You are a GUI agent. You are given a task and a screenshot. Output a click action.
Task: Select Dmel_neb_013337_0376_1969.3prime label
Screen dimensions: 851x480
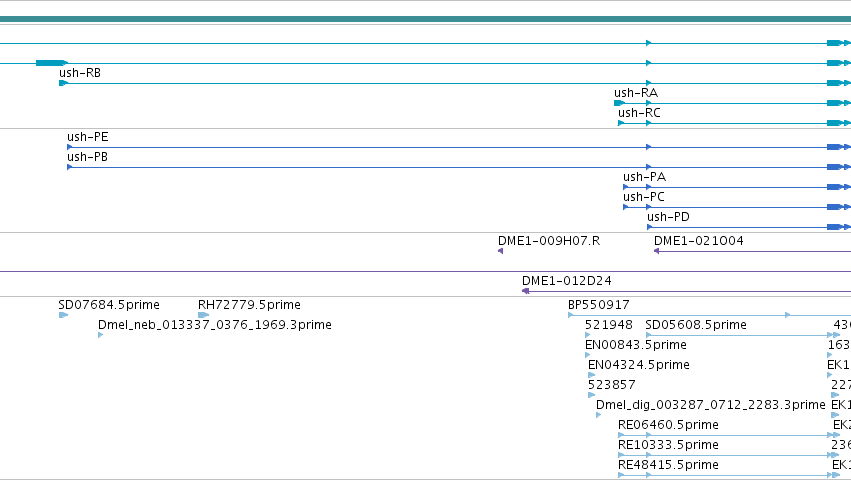pyautogui.click(x=215, y=325)
